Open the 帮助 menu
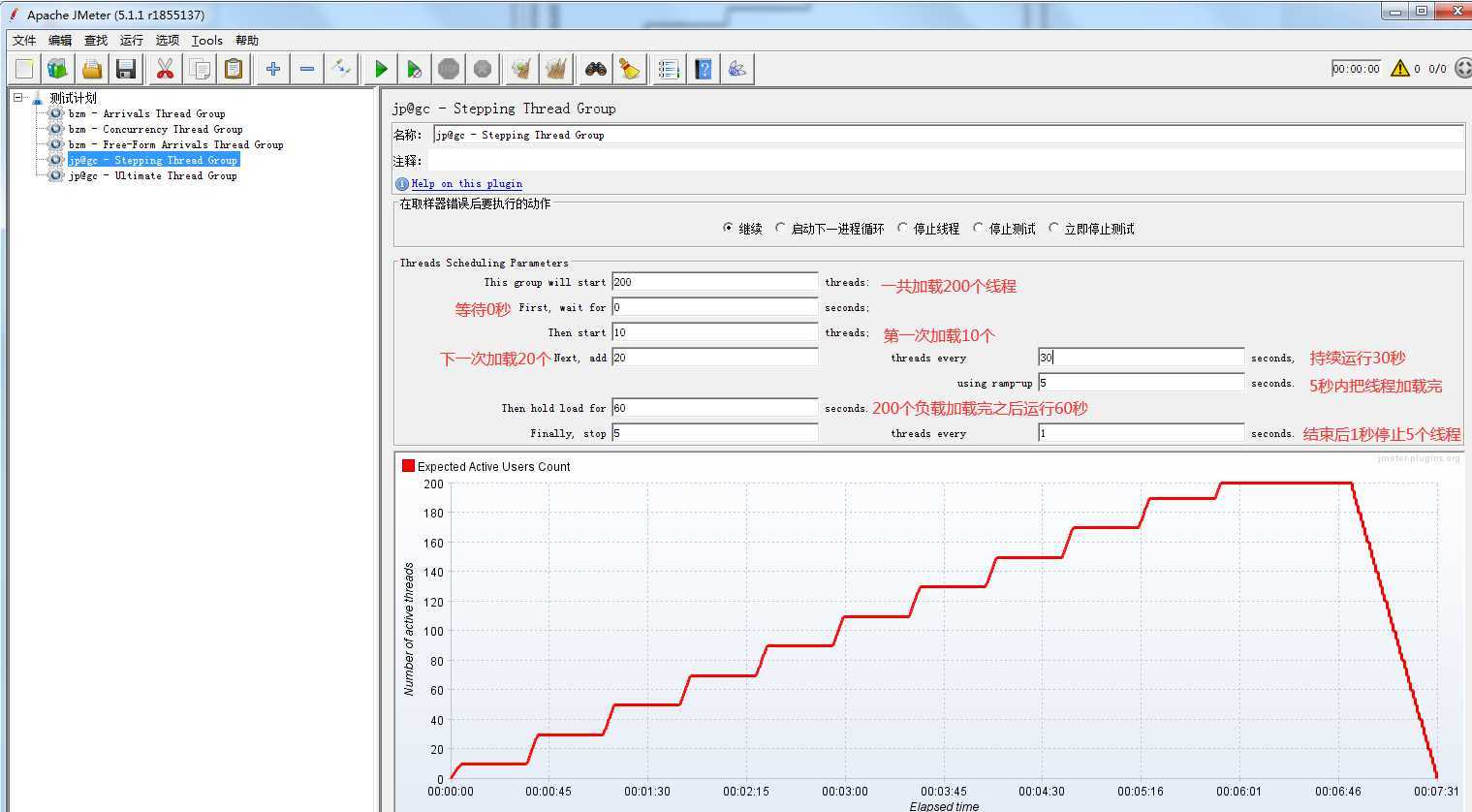 (x=247, y=40)
